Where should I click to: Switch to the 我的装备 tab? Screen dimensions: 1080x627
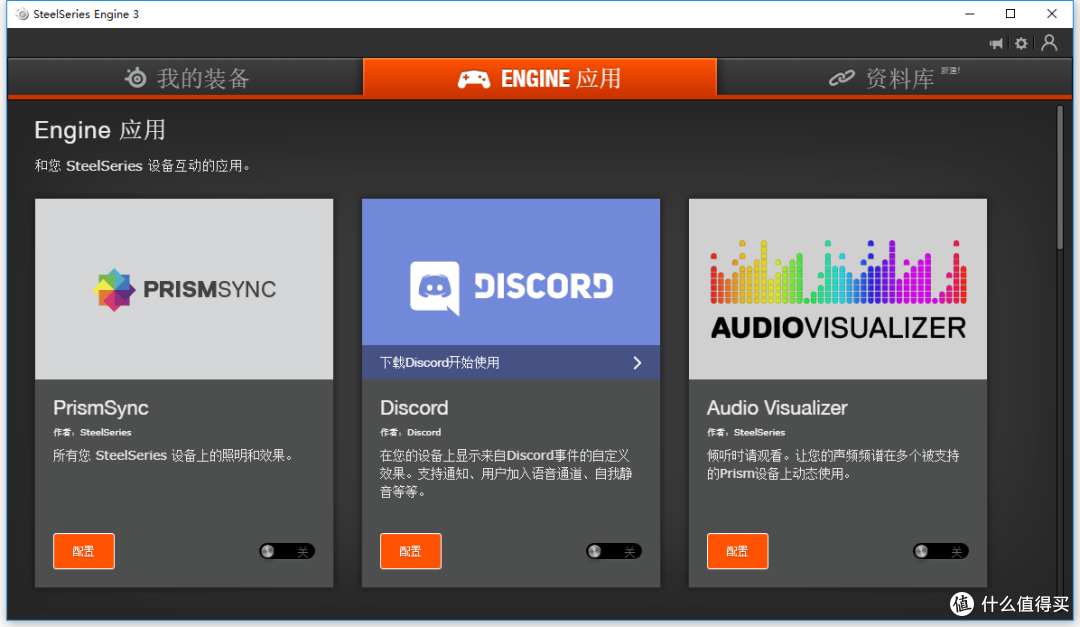click(185, 77)
